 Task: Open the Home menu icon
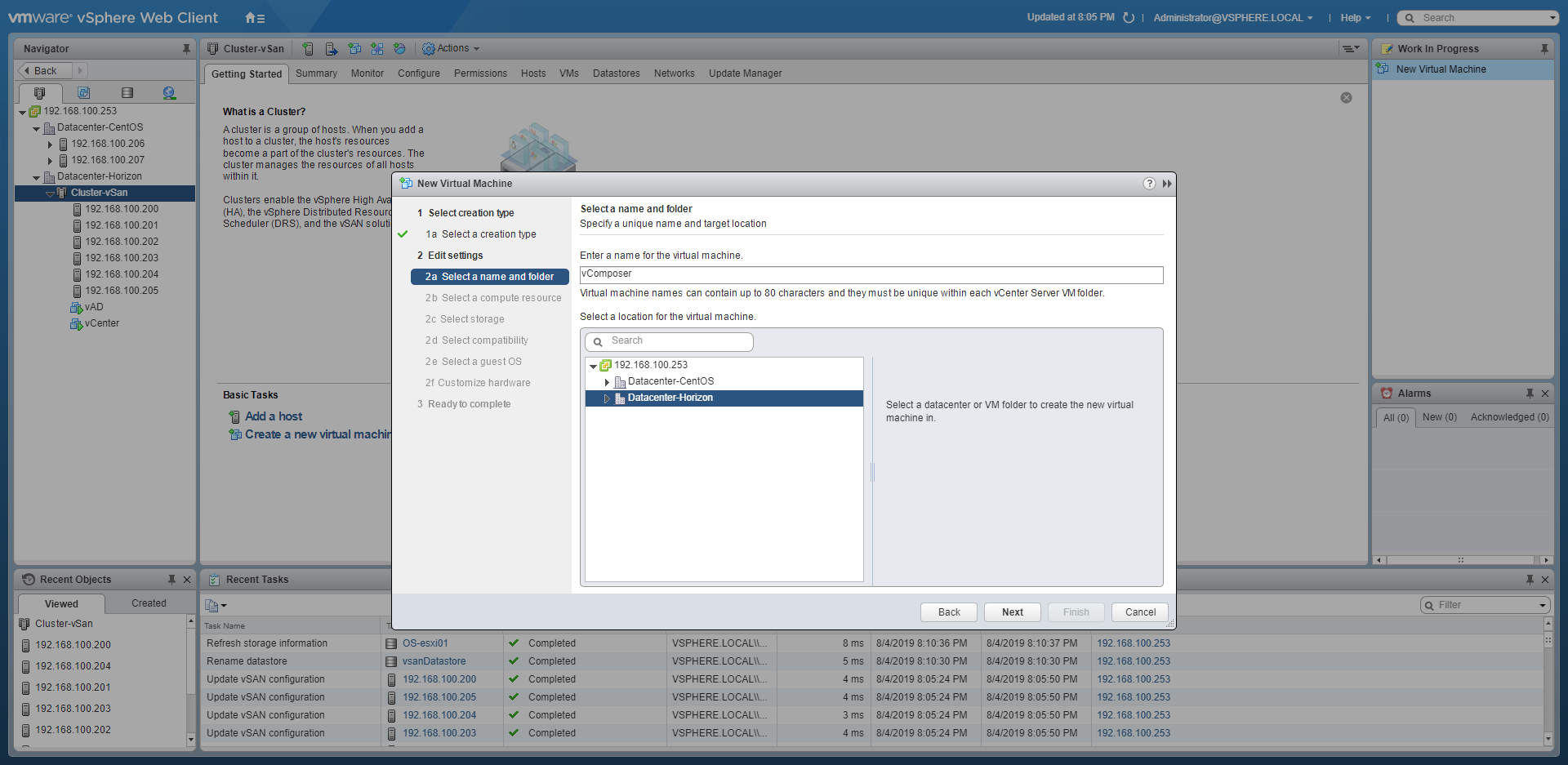(x=254, y=18)
